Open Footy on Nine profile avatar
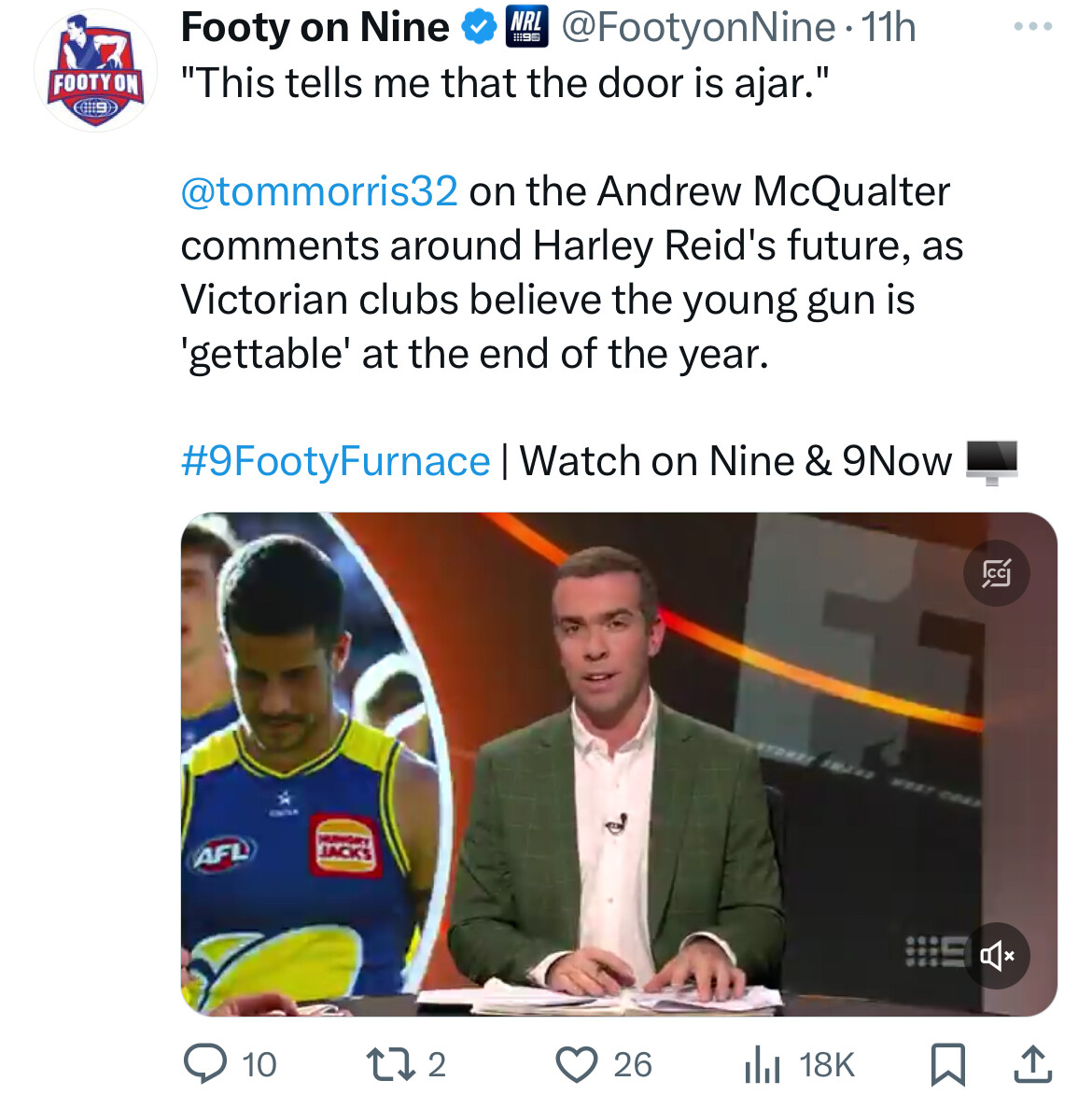 [x=95, y=71]
